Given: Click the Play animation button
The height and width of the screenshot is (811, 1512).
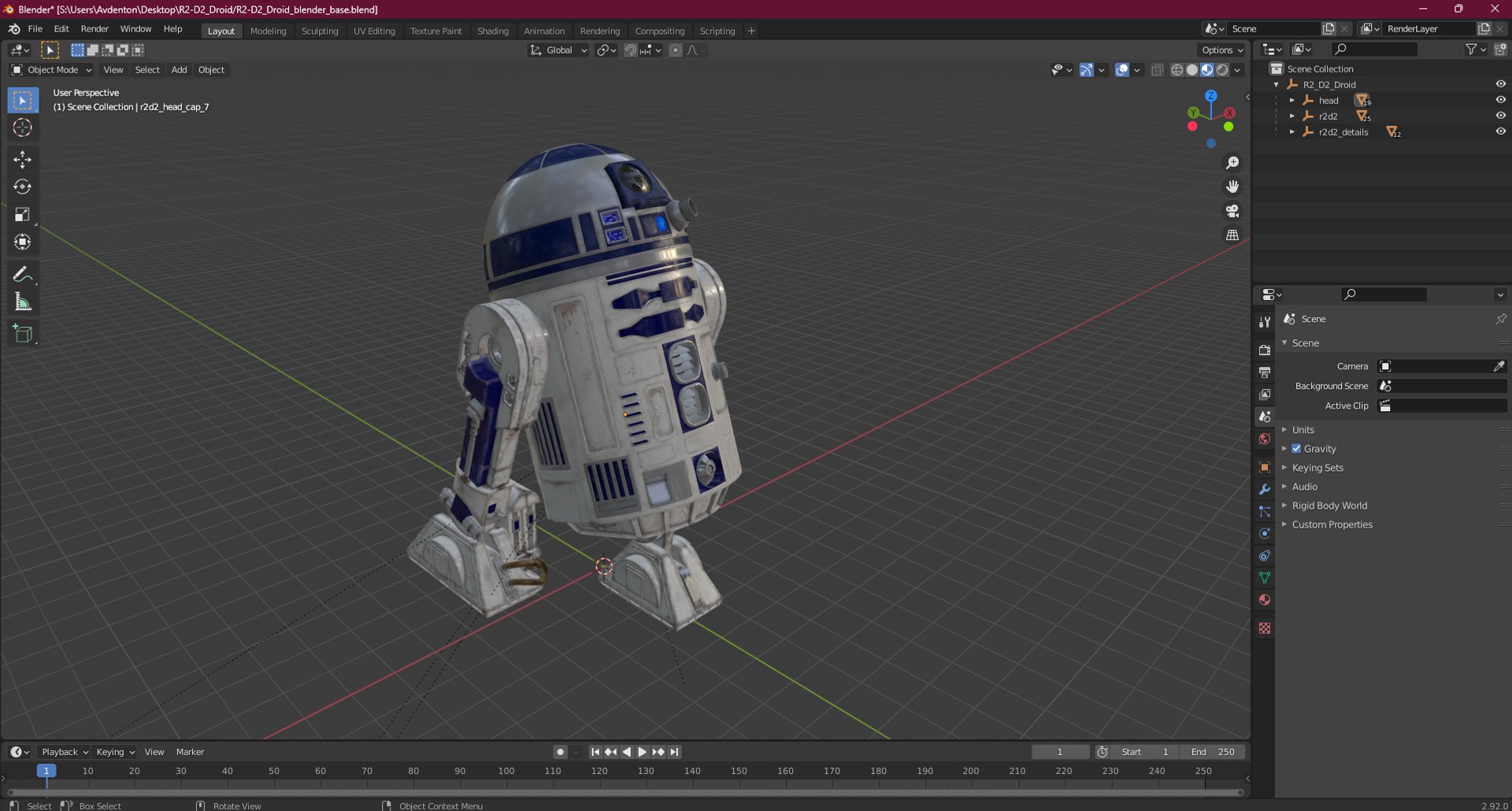Looking at the screenshot, I should [x=643, y=752].
